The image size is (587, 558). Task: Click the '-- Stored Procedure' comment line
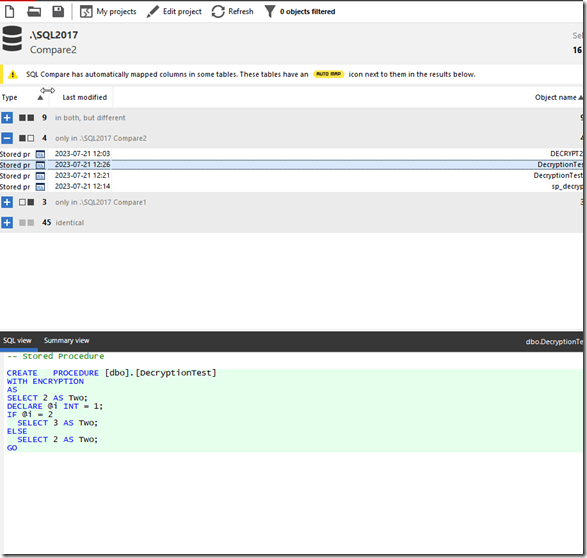click(55, 356)
